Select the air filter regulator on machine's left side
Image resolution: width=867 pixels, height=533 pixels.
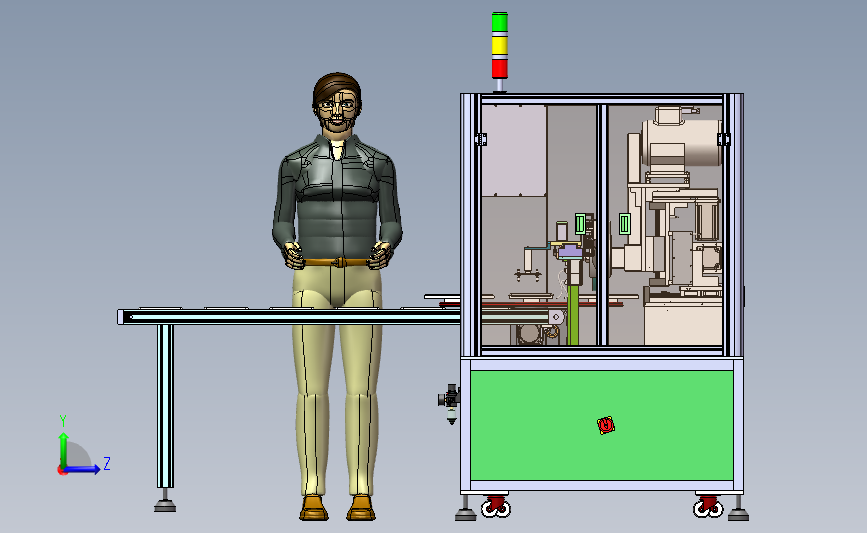450,403
